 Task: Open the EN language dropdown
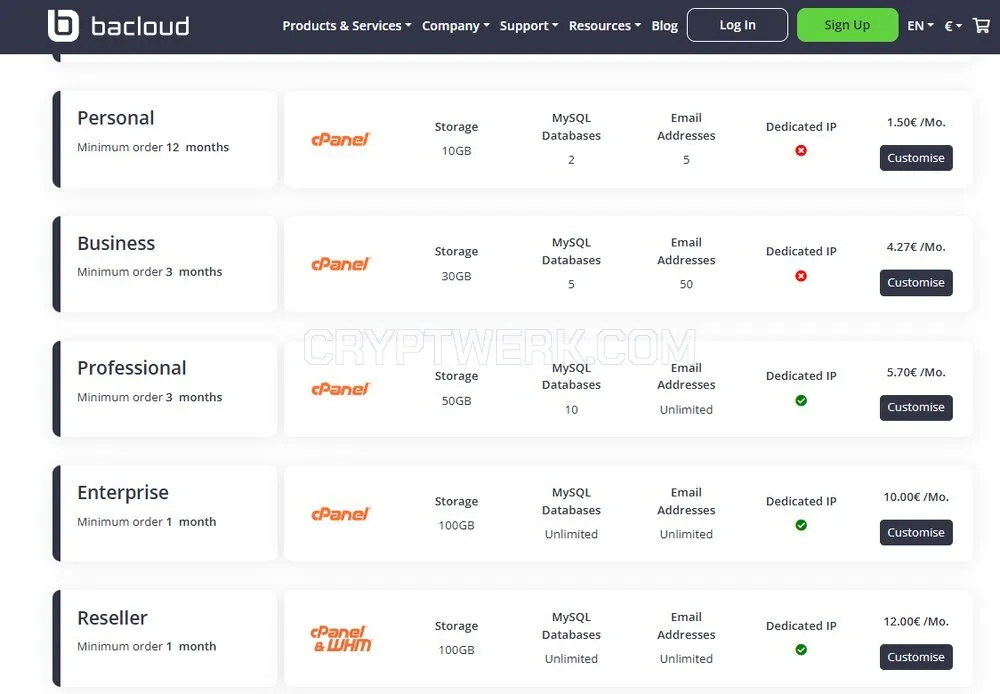point(920,26)
